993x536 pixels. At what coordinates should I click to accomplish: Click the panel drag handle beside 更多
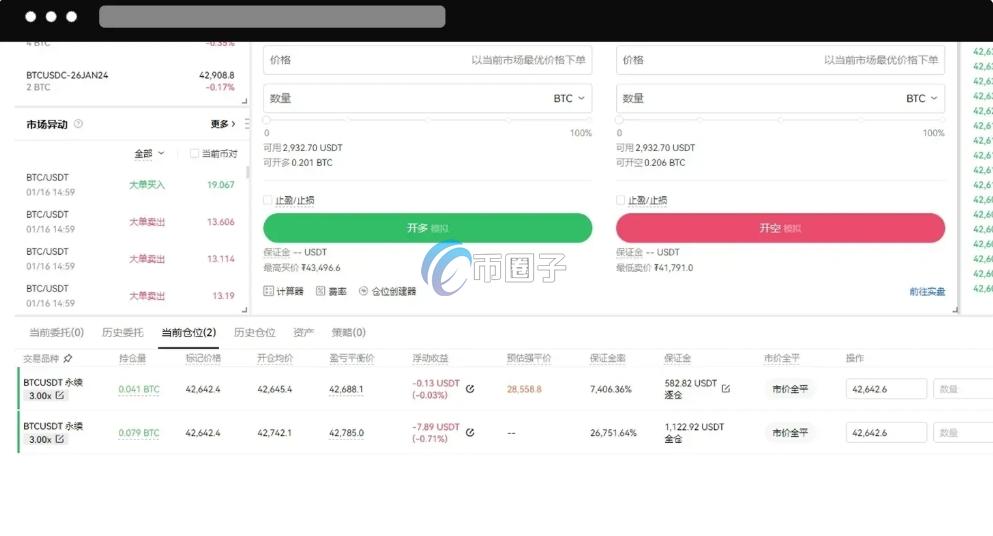pyautogui.click(x=247, y=124)
